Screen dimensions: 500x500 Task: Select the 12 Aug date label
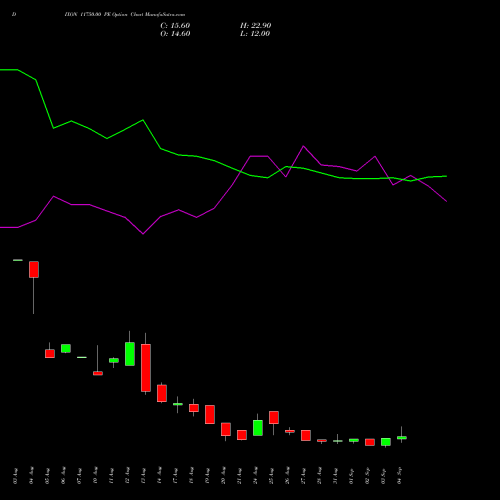pyautogui.click(x=128, y=476)
